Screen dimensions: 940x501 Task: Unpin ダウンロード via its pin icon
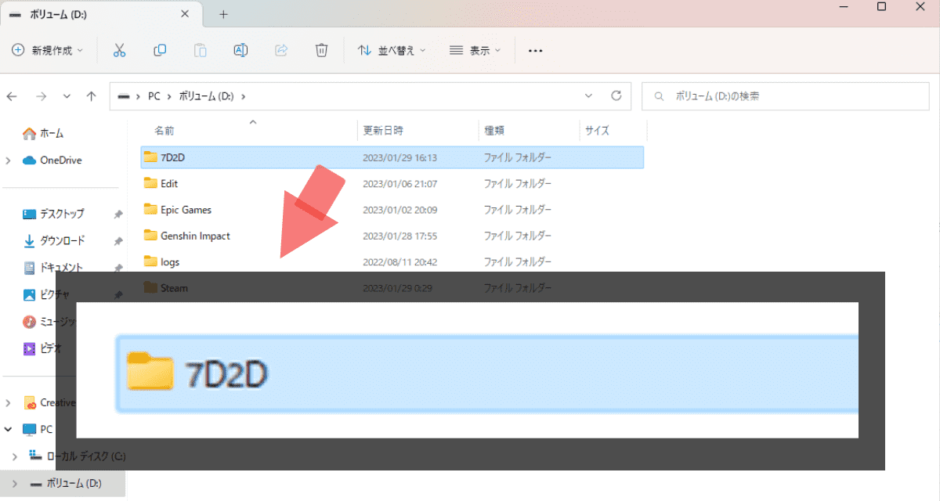[118, 242]
